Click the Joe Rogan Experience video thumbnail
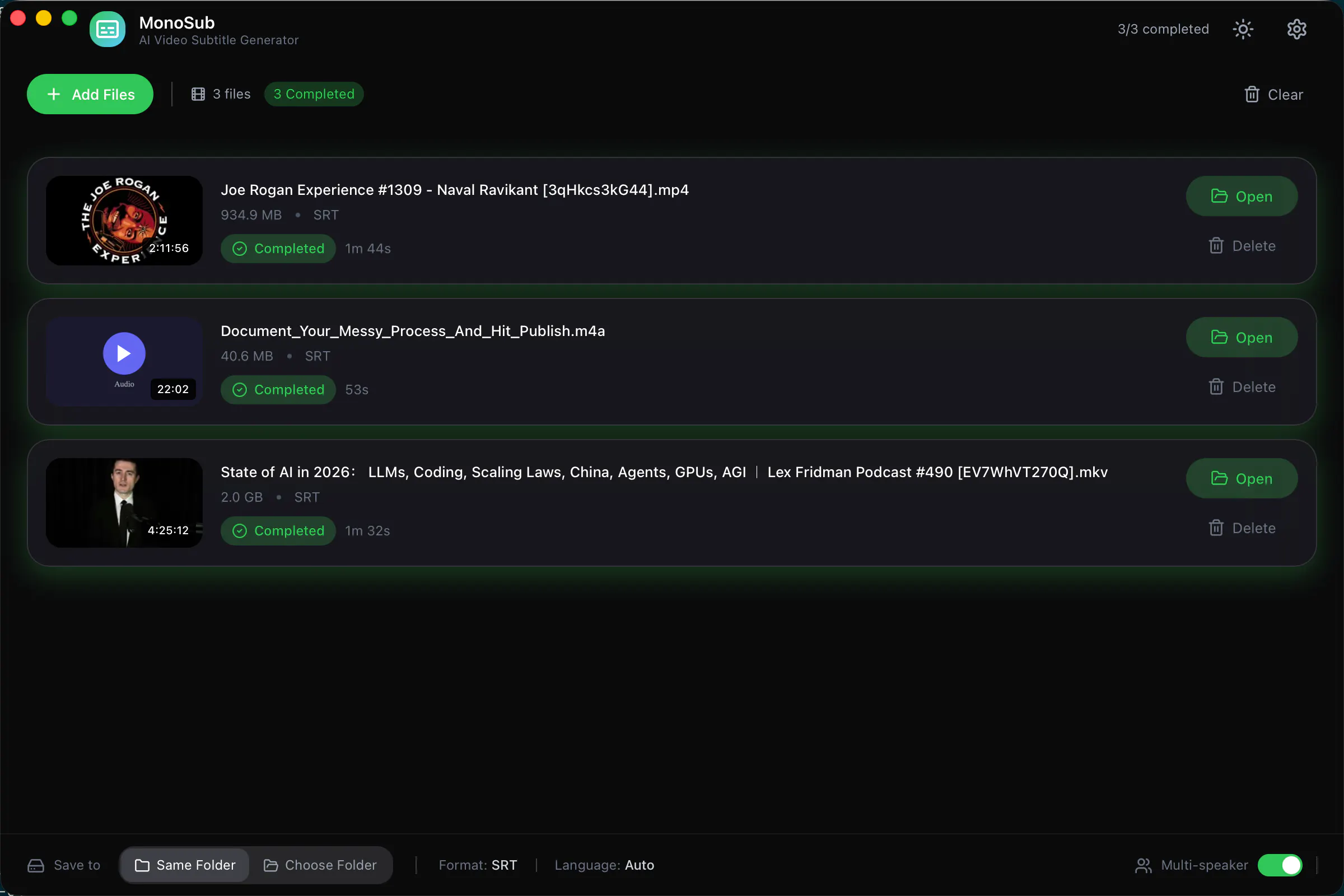This screenshot has height=896, width=1344. (x=124, y=221)
